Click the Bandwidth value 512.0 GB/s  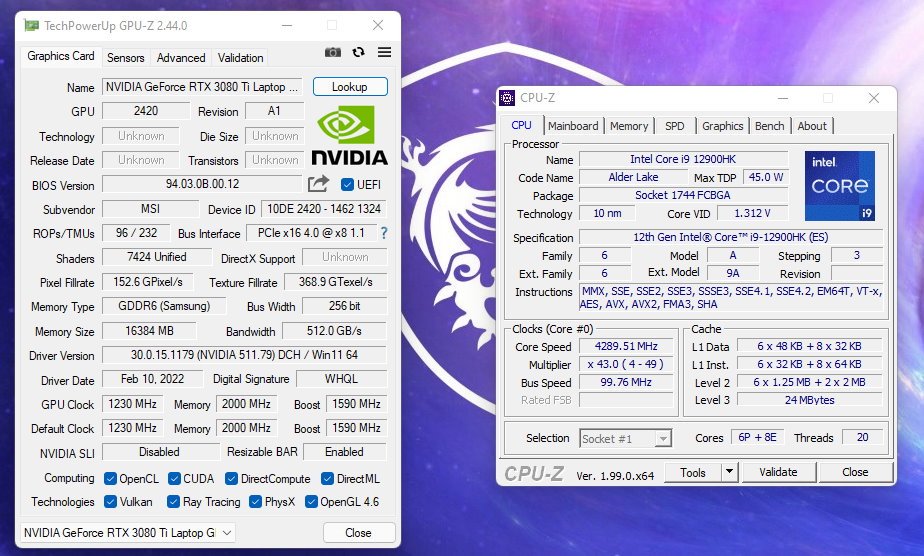click(335, 330)
